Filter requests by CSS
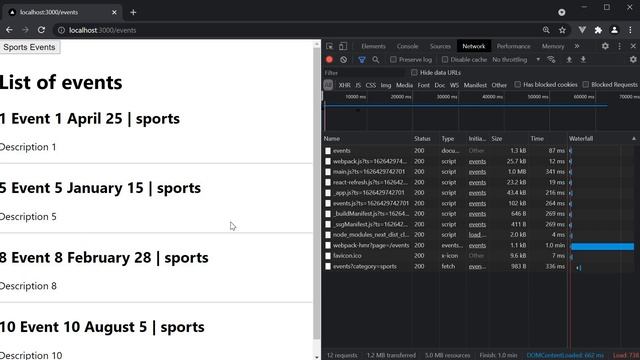The height and width of the screenshot is (360, 640). coord(371,85)
